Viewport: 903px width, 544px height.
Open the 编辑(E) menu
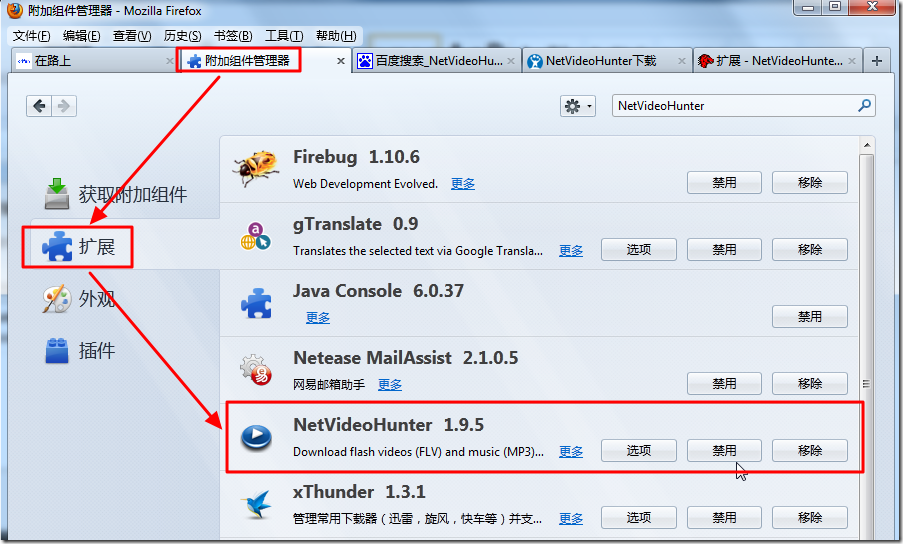click(x=81, y=36)
